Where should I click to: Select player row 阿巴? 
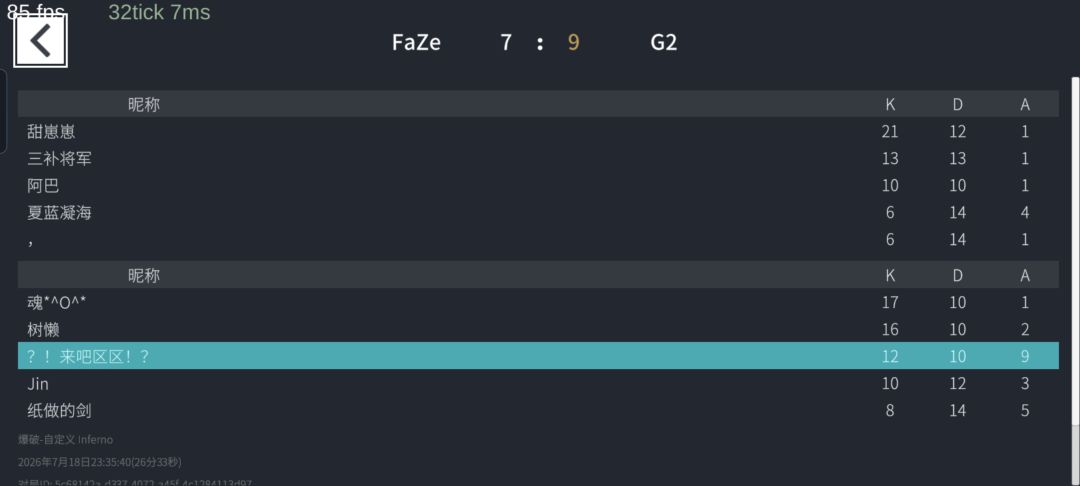(x=538, y=185)
